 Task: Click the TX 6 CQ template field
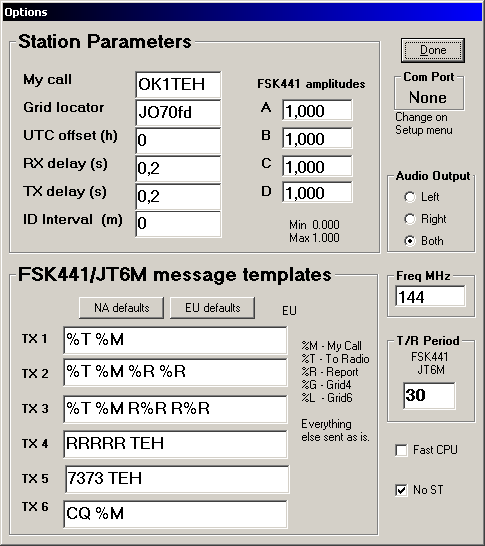(x=175, y=514)
